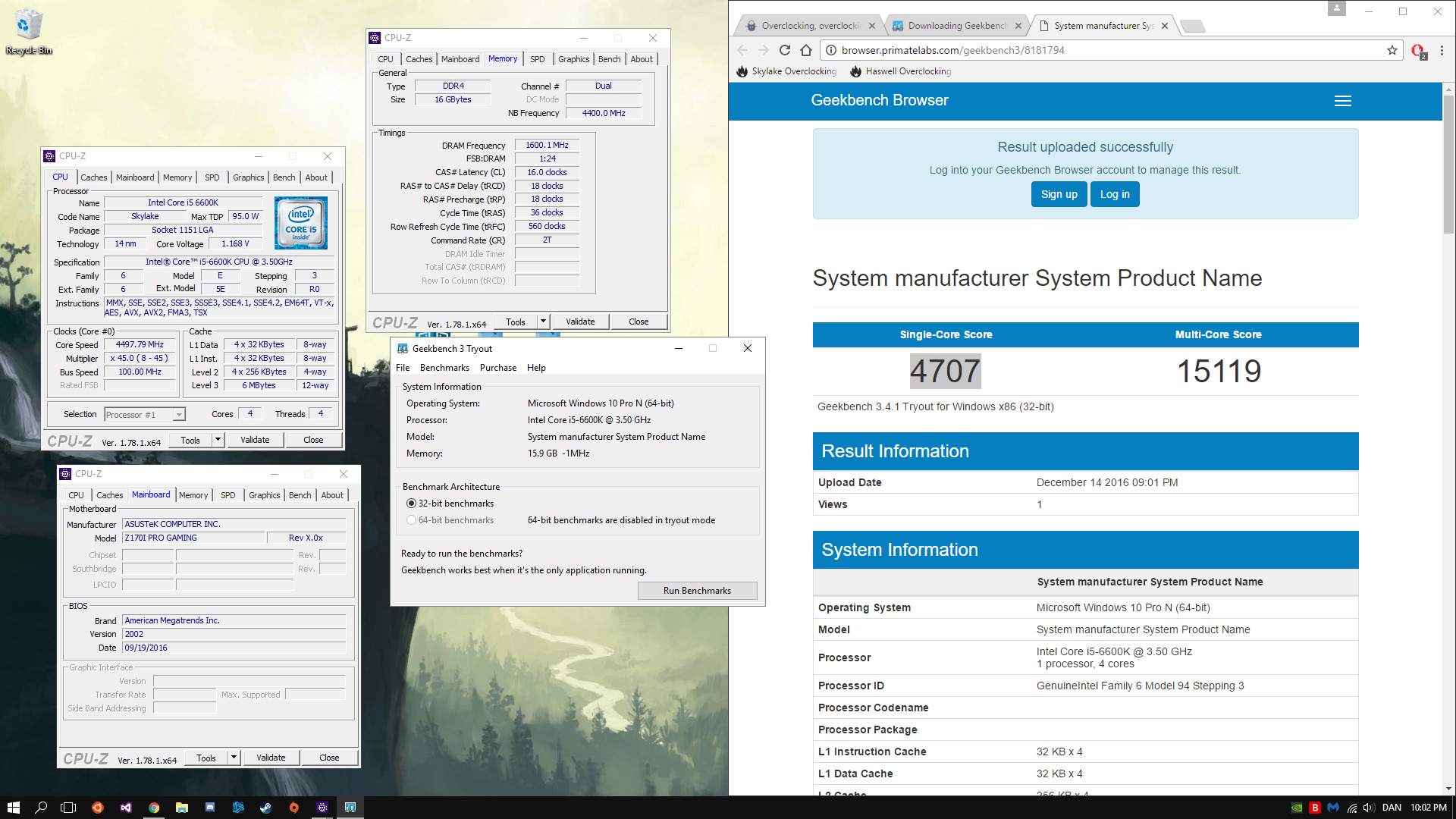Viewport: 1456px width, 819px height.
Task: Click the Run Benchmarks button
Action: [697, 591]
